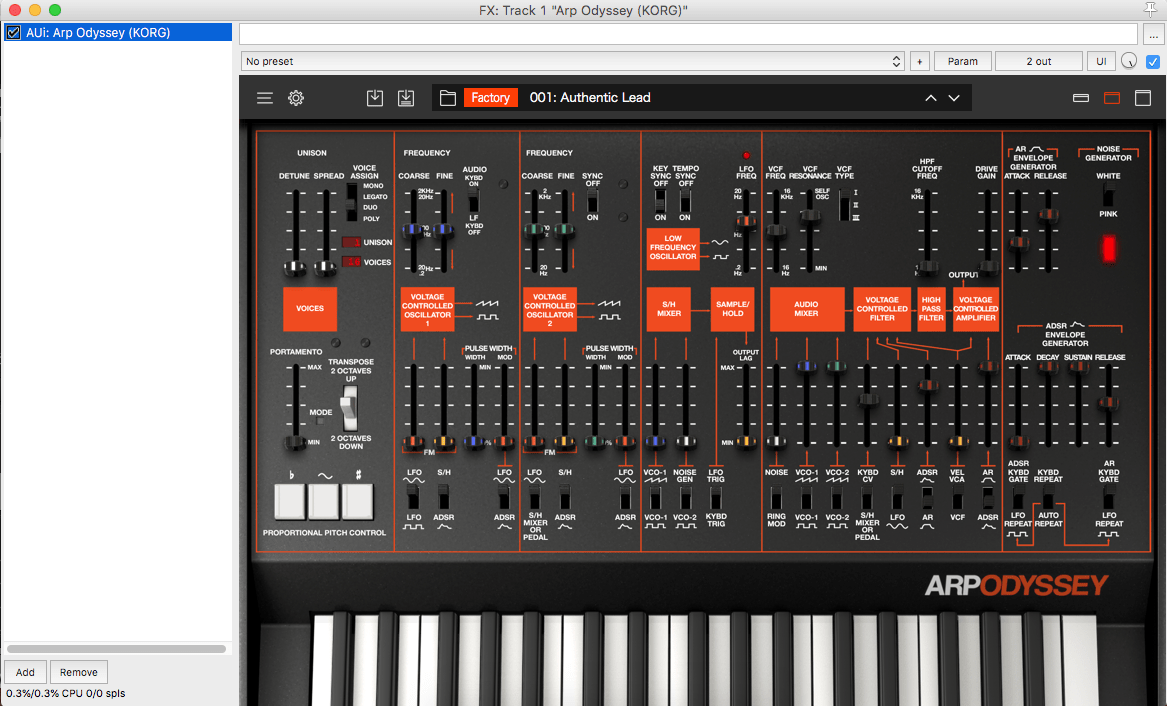Click the Sample/Hold block

click(x=732, y=309)
